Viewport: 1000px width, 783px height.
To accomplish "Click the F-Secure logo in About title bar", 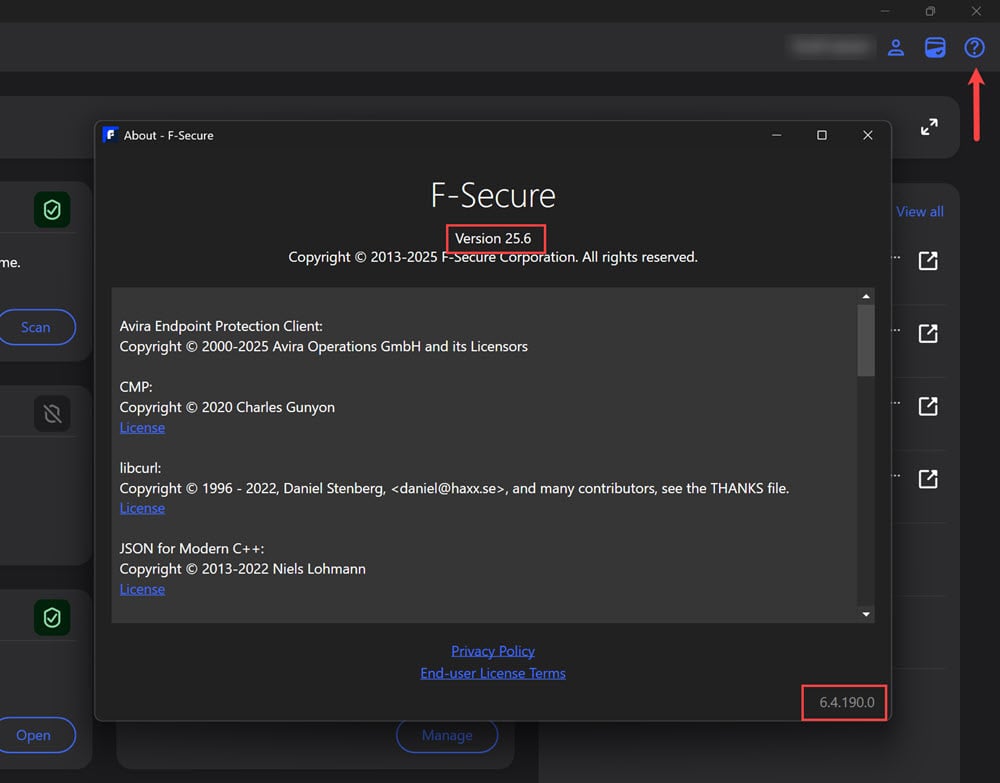I will point(110,135).
